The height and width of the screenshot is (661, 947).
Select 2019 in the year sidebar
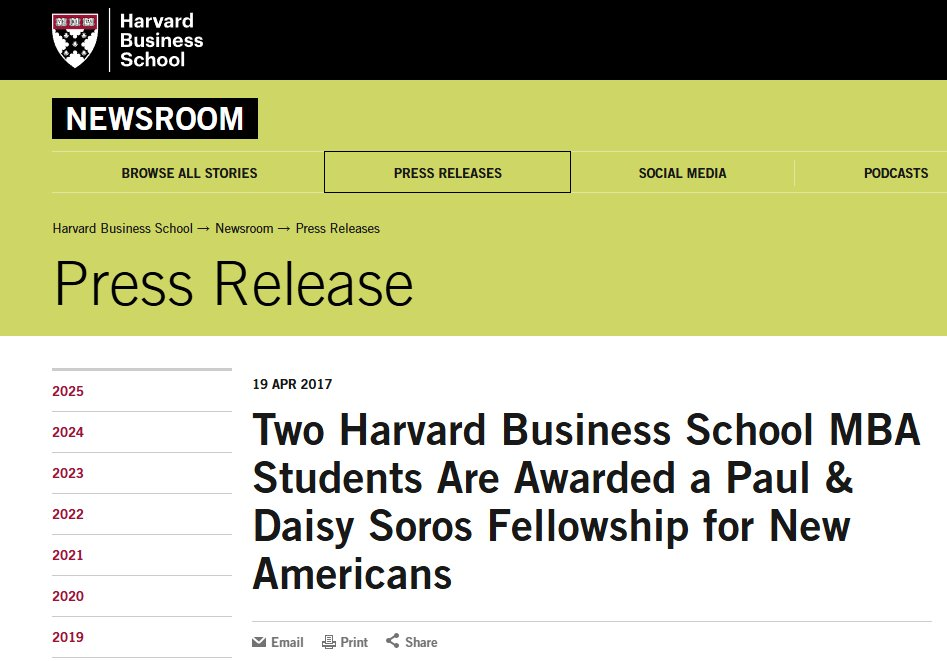68,637
